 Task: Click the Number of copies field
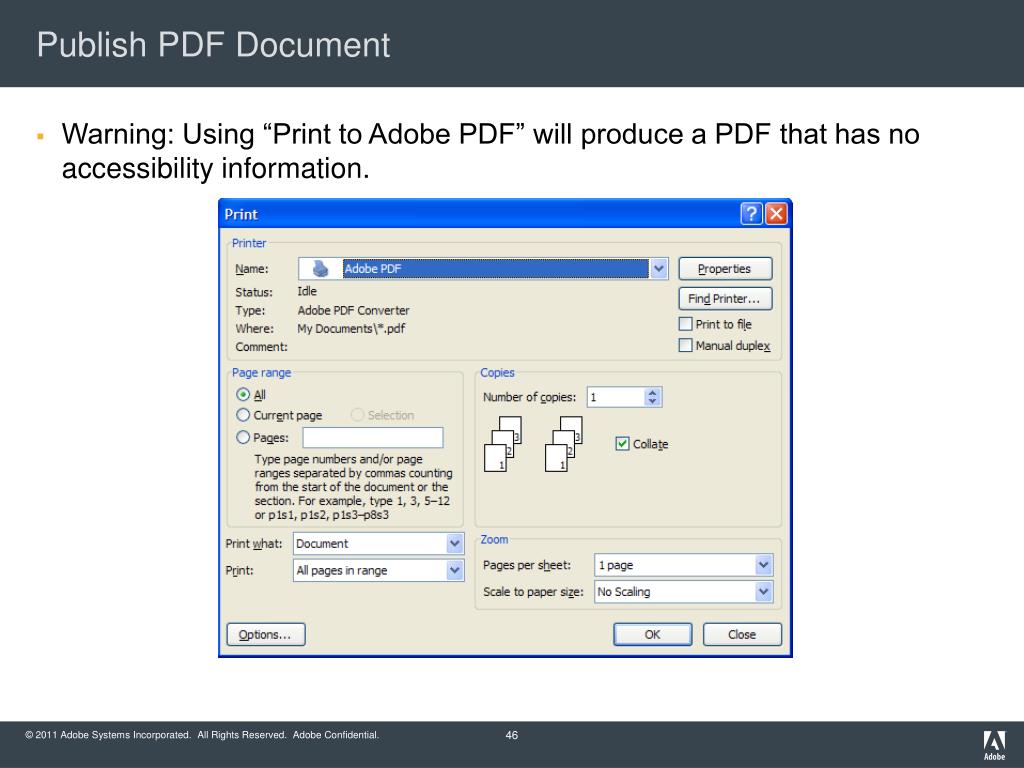click(616, 397)
